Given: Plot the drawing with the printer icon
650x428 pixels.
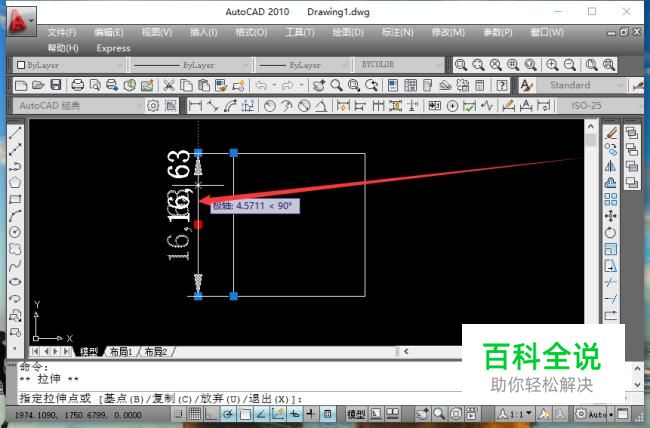Looking at the screenshot, I should 78,85.
